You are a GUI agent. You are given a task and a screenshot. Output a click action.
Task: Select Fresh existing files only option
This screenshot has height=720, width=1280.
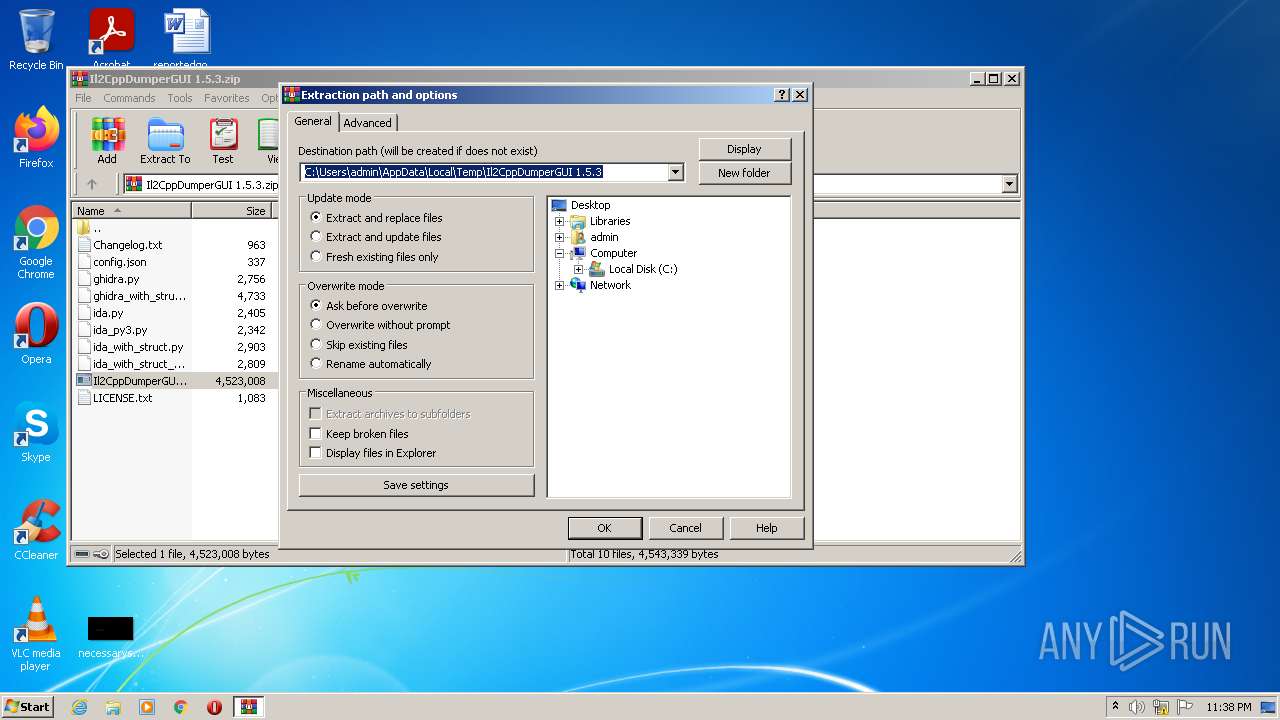pos(374,257)
